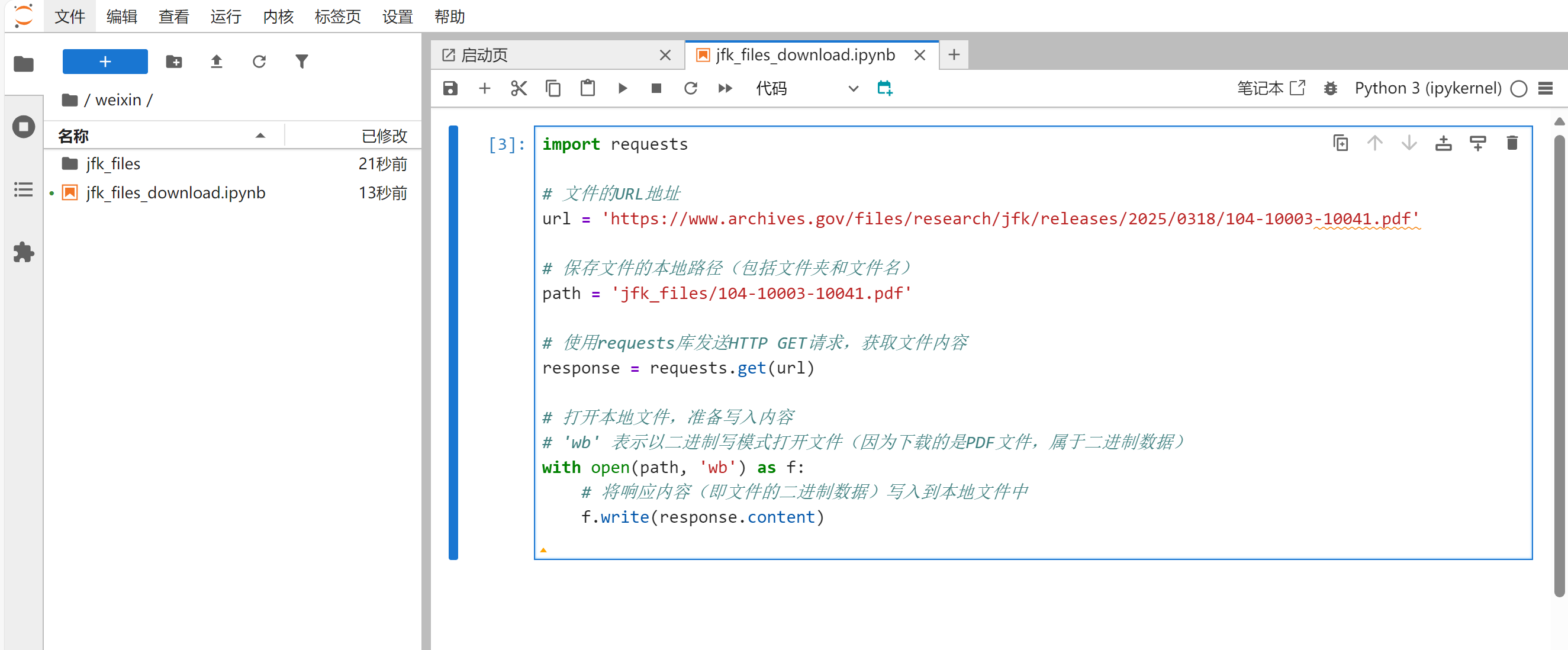This screenshot has width=1568, height=650.
Task: Delete the cell using the trash icon
Action: click(x=1511, y=143)
